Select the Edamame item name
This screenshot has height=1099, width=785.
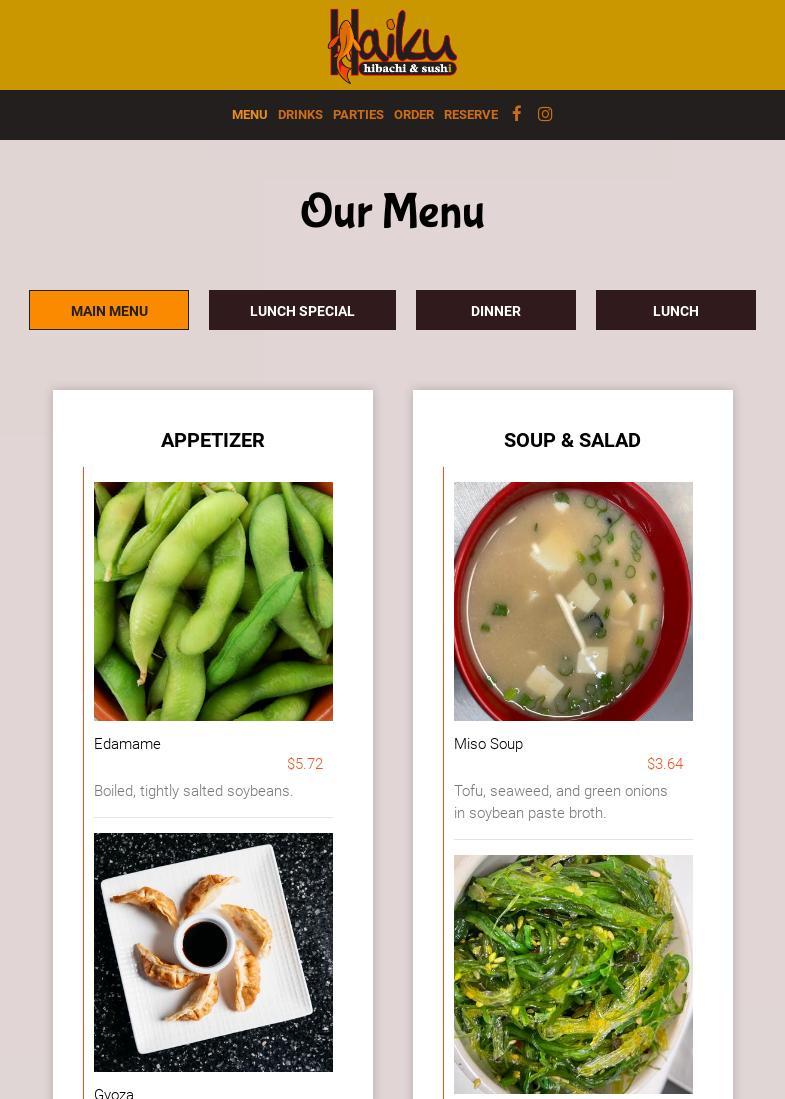127,744
